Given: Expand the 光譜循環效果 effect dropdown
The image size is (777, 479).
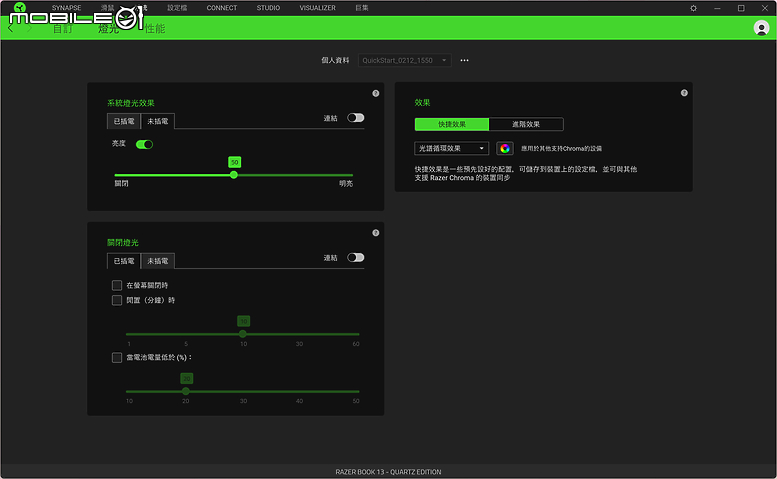Looking at the screenshot, I should [x=451, y=148].
